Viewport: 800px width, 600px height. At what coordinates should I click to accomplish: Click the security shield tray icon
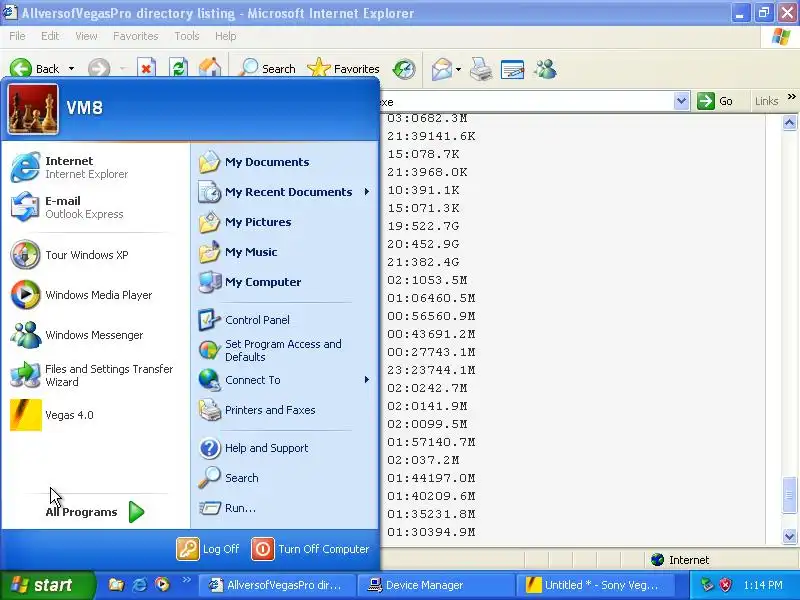pyautogui.click(x=726, y=585)
